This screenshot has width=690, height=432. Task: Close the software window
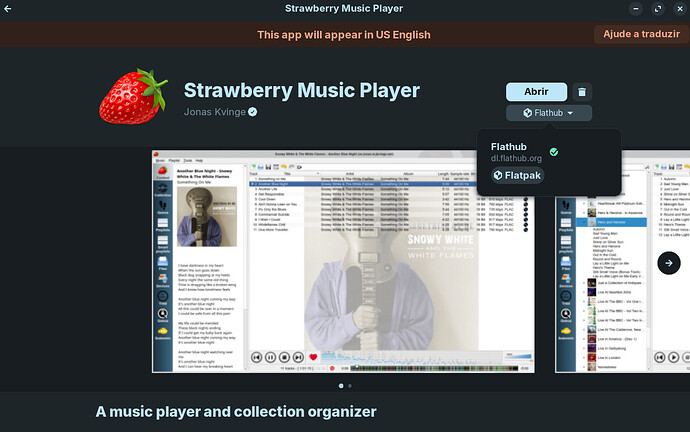click(x=679, y=8)
